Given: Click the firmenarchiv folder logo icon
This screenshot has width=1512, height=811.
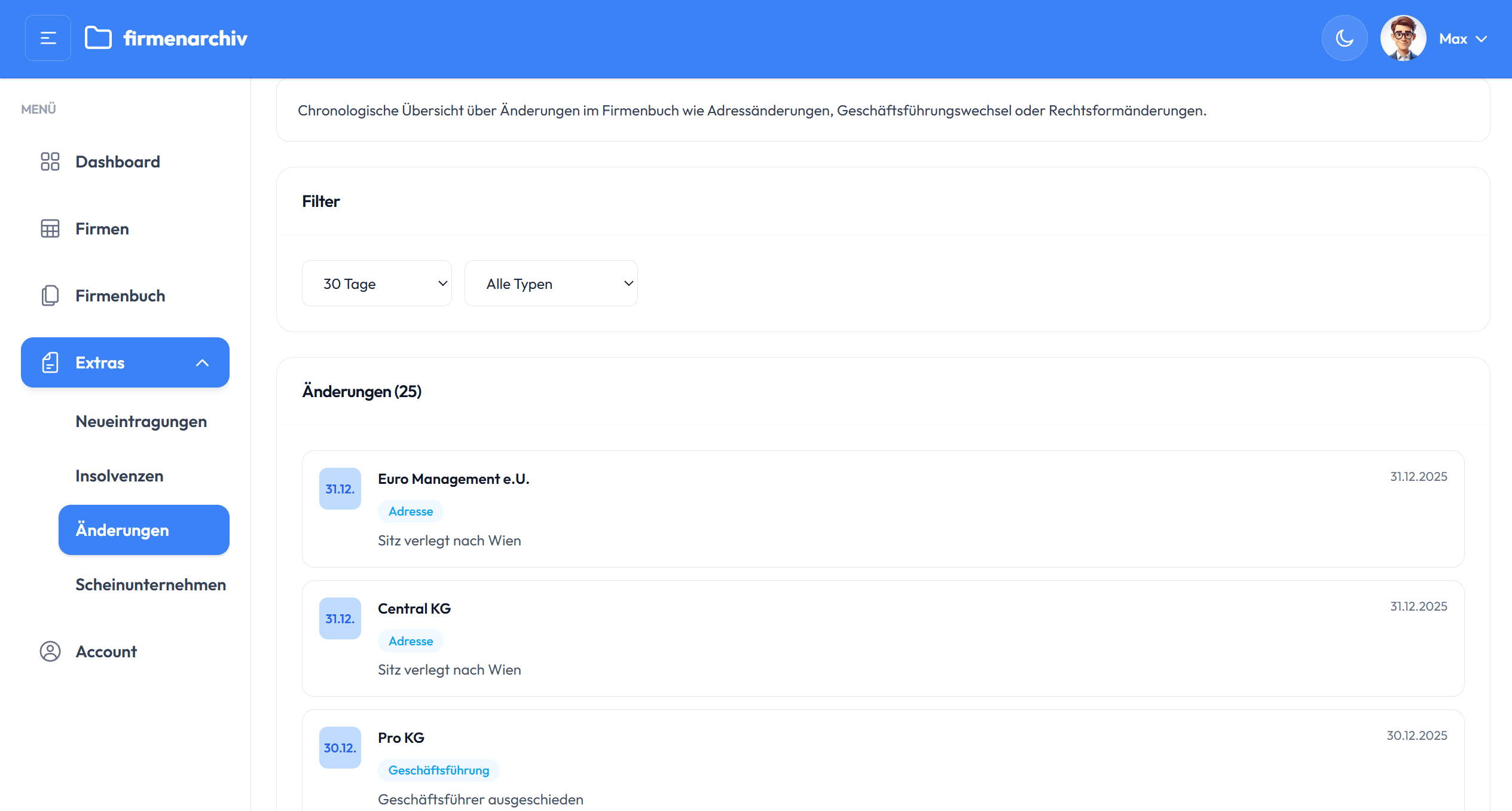Looking at the screenshot, I should coord(98,38).
